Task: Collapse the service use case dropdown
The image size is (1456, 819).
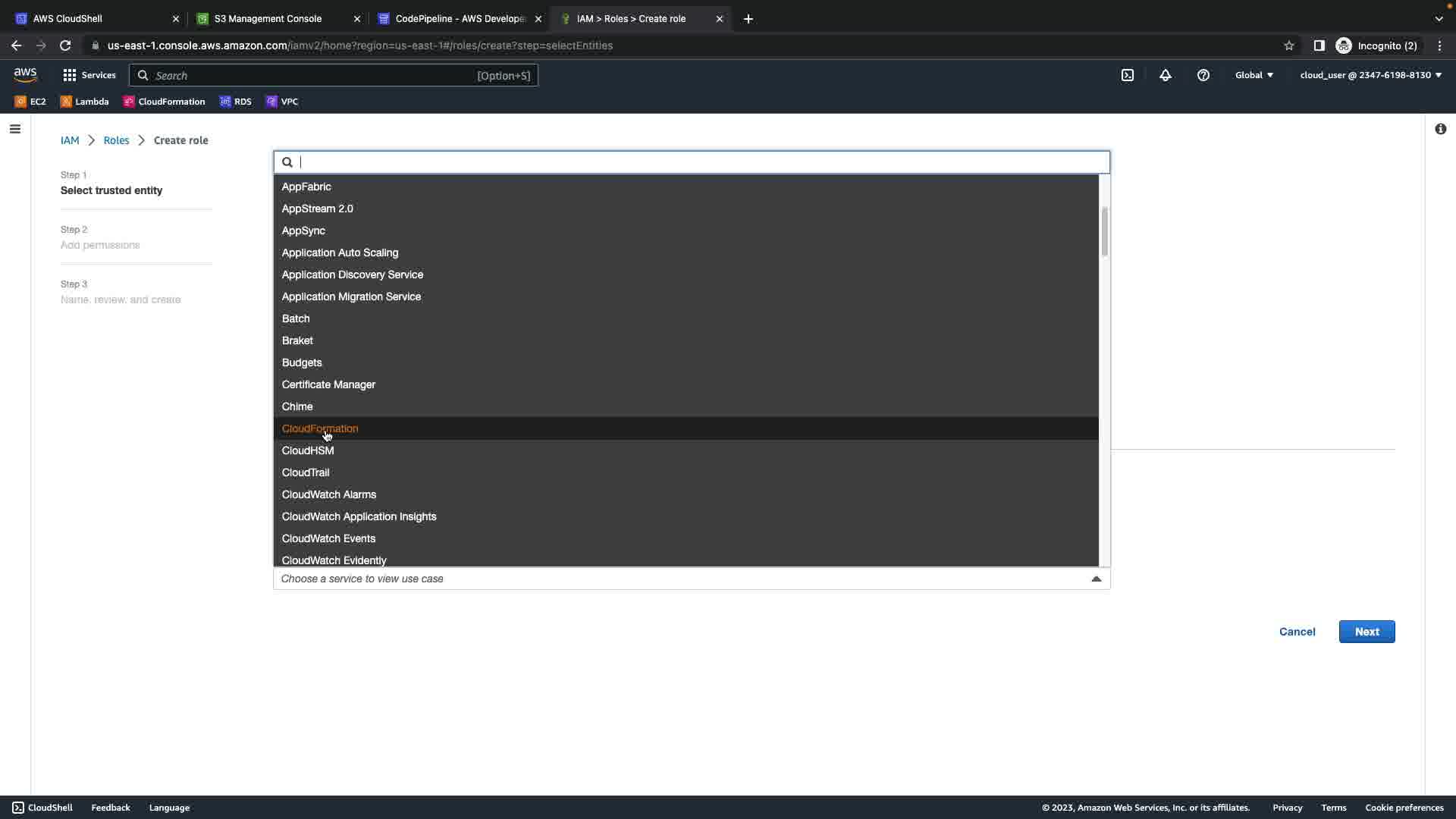Action: tap(1096, 579)
